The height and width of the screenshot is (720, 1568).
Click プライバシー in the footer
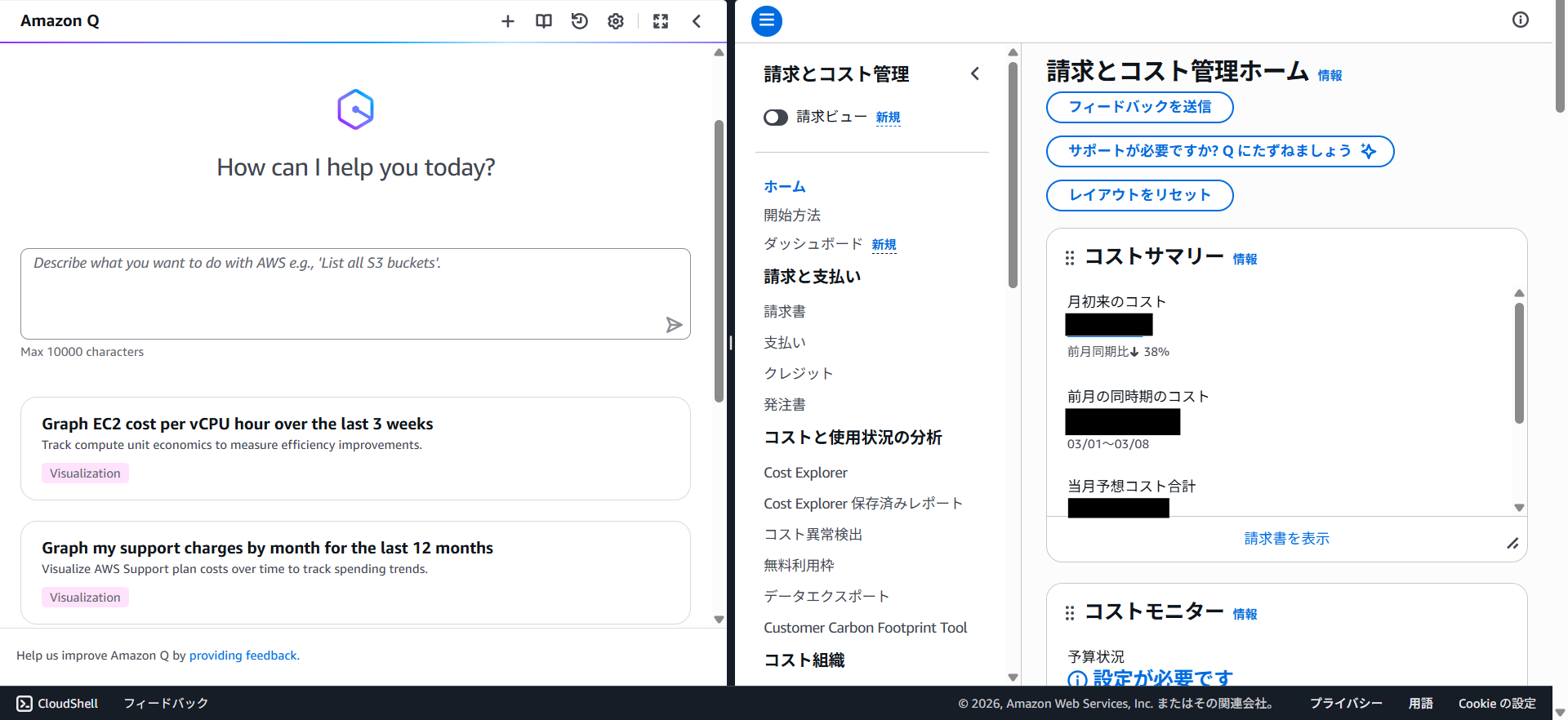[x=1346, y=704]
